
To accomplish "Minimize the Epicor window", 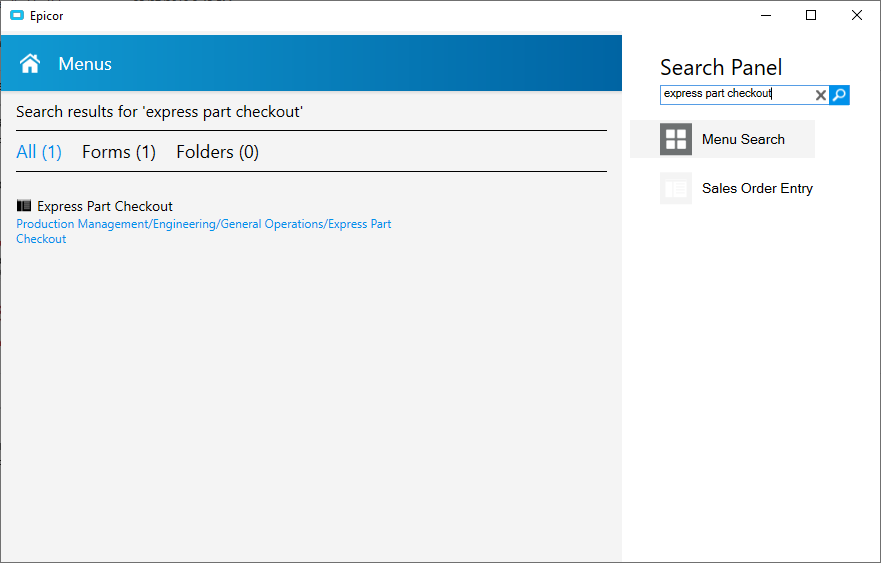I will [766, 15].
